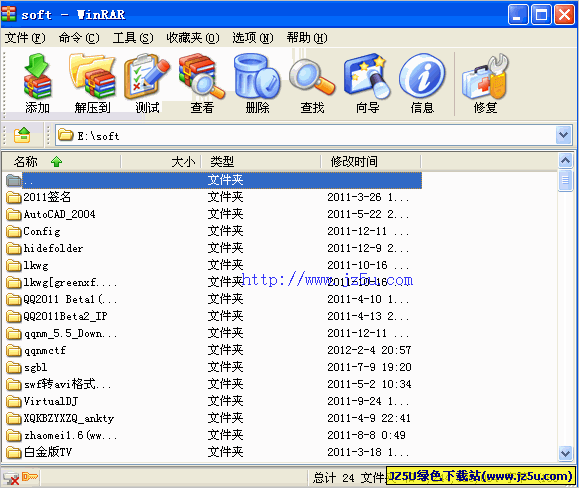
Task: Sort by Type (类型) column header
Action: pyautogui.click(x=261, y=162)
